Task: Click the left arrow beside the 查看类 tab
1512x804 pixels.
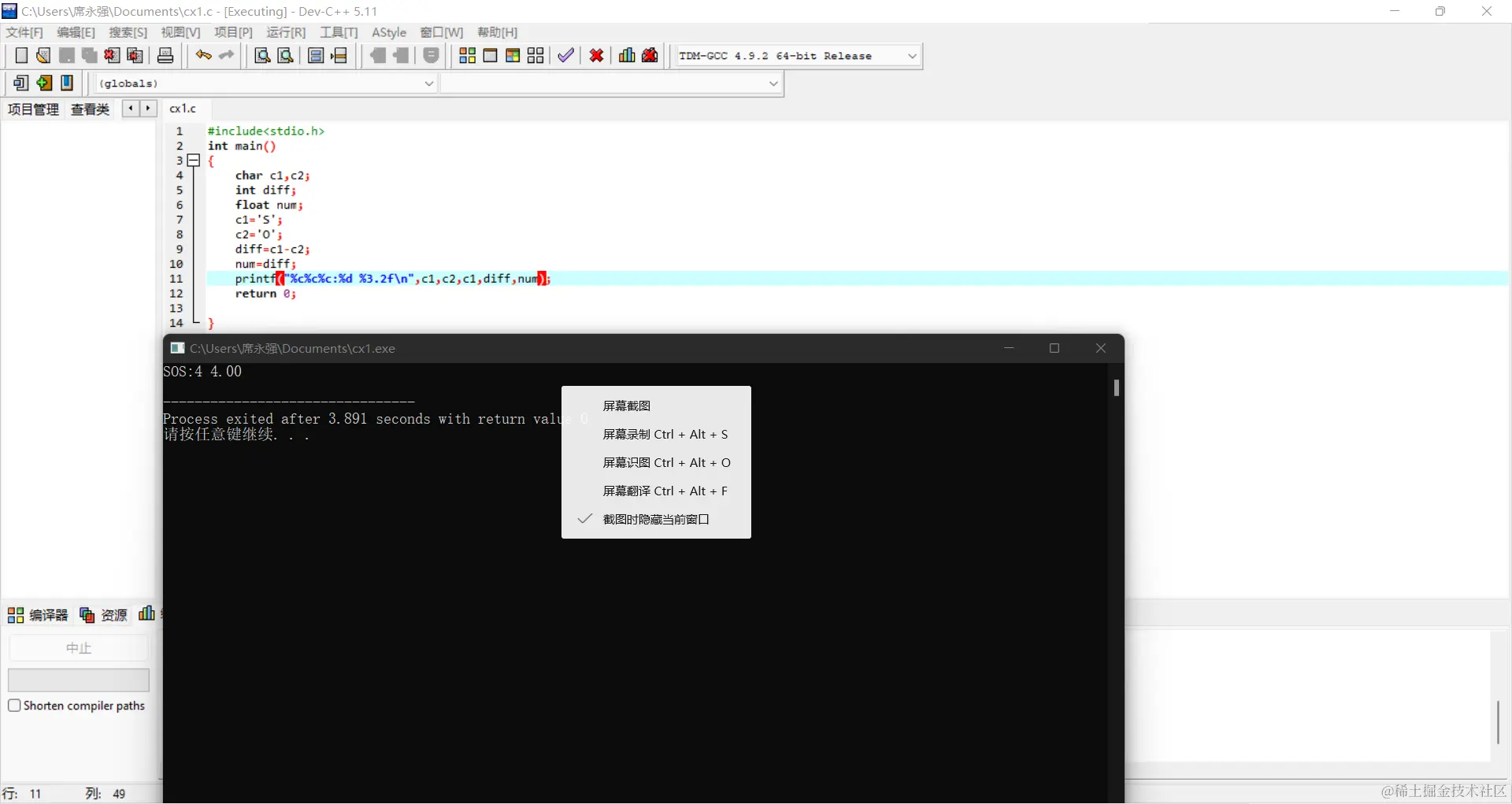Action: pos(131,109)
